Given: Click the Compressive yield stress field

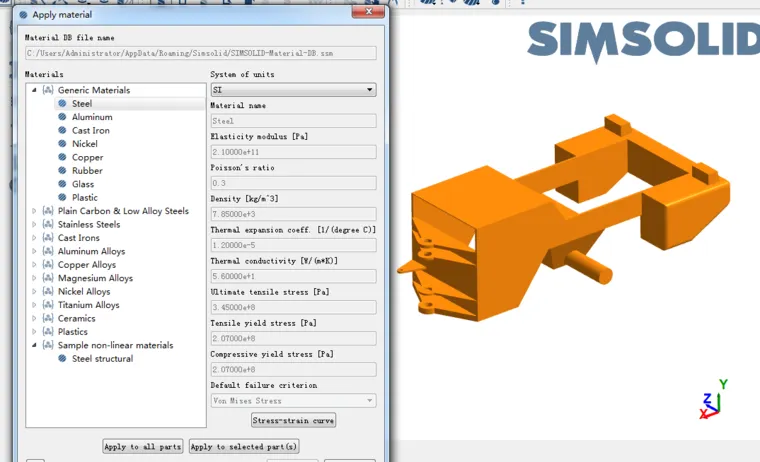Looking at the screenshot, I should point(293,369).
